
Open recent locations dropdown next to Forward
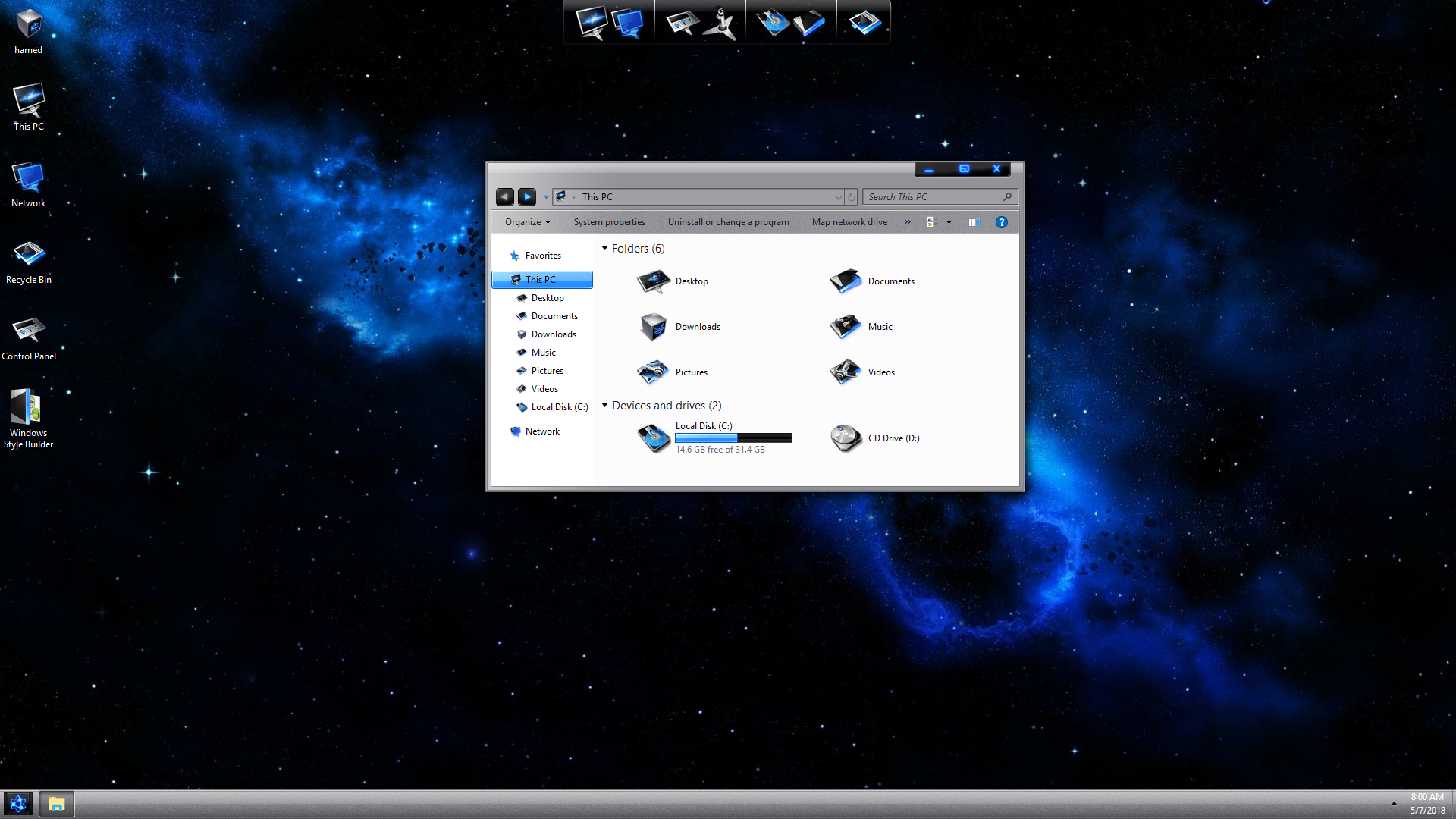(x=546, y=197)
